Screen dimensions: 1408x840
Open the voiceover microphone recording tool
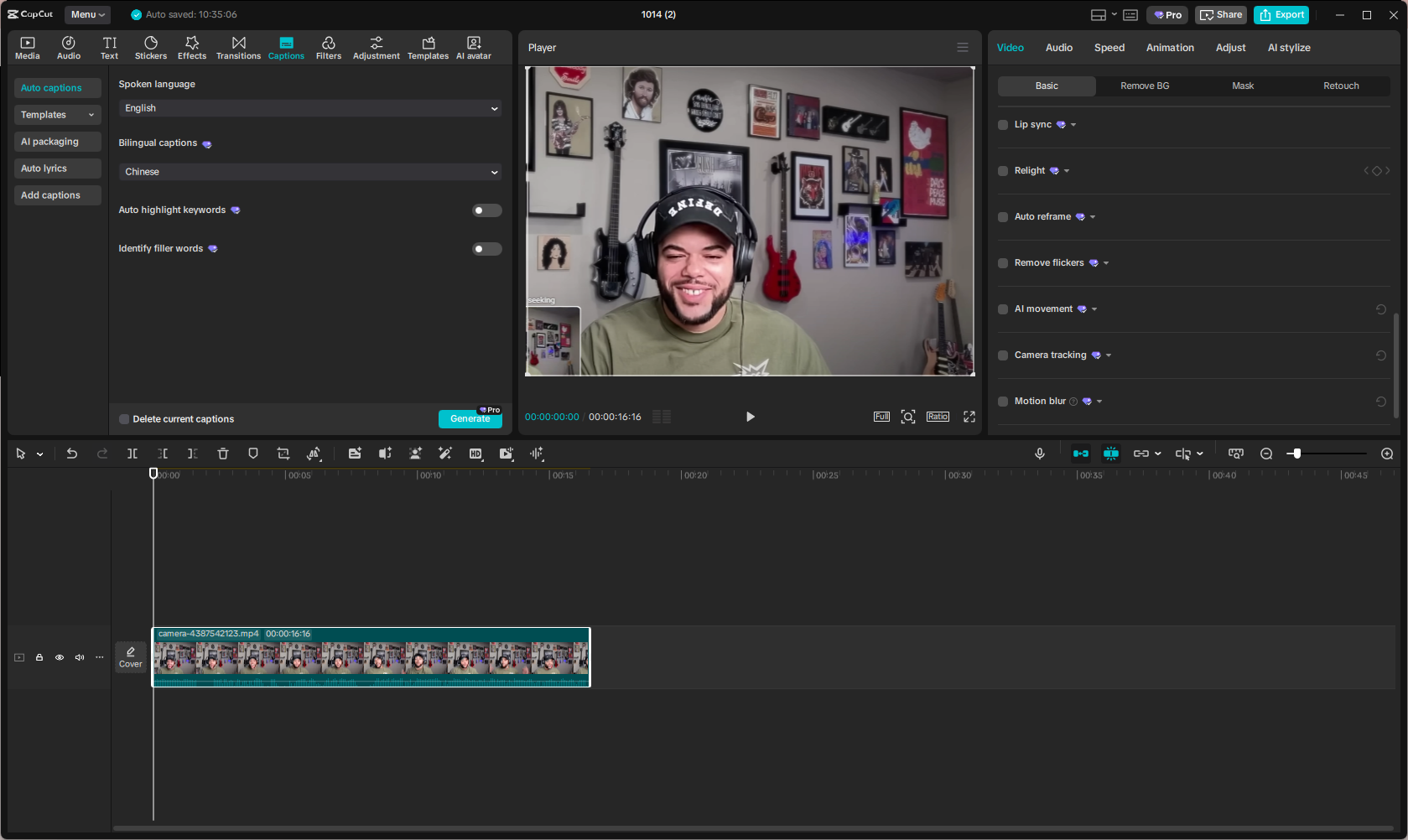(x=1040, y=454)
